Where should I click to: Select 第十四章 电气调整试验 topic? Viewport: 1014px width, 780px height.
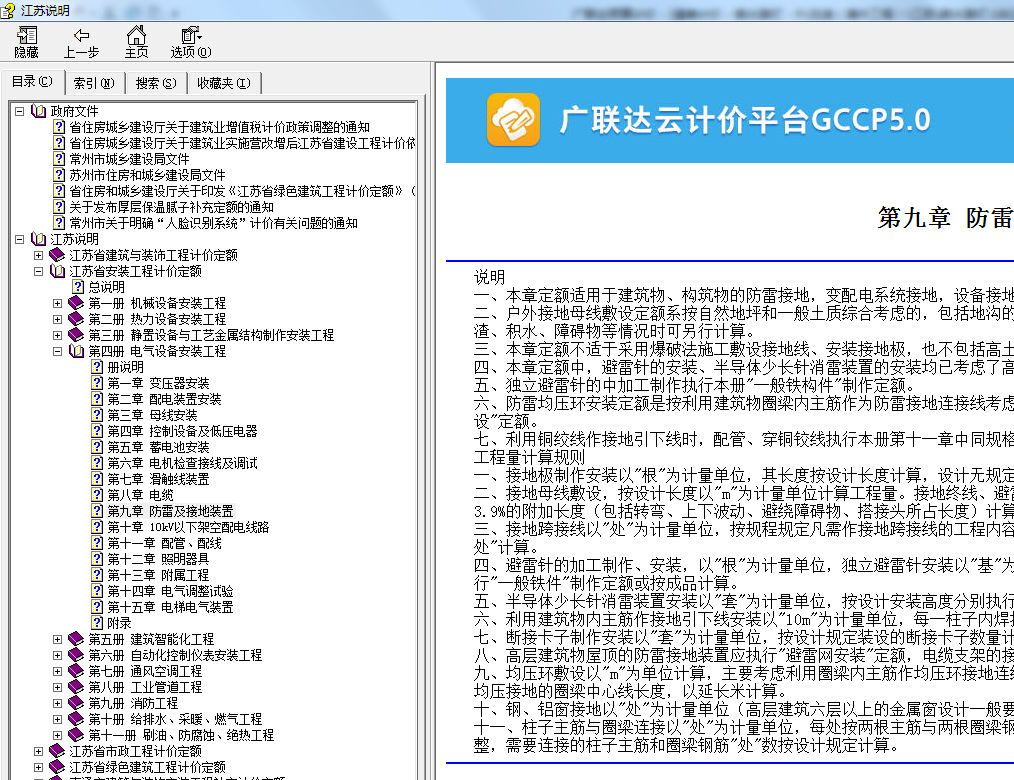coord(170,592)
